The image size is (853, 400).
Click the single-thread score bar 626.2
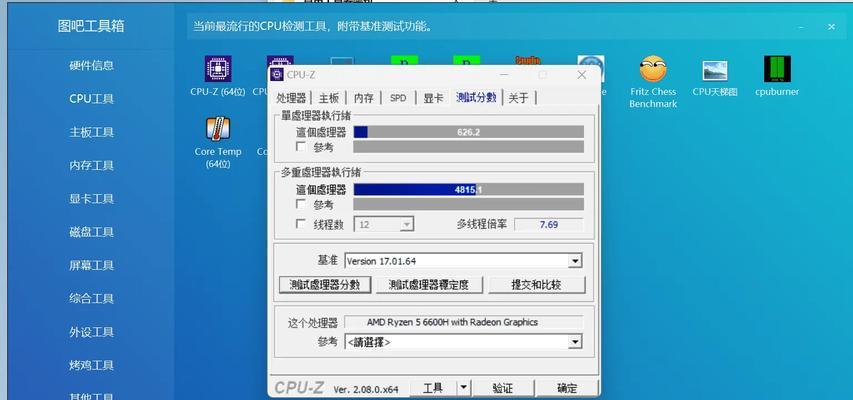coord(468,132)
